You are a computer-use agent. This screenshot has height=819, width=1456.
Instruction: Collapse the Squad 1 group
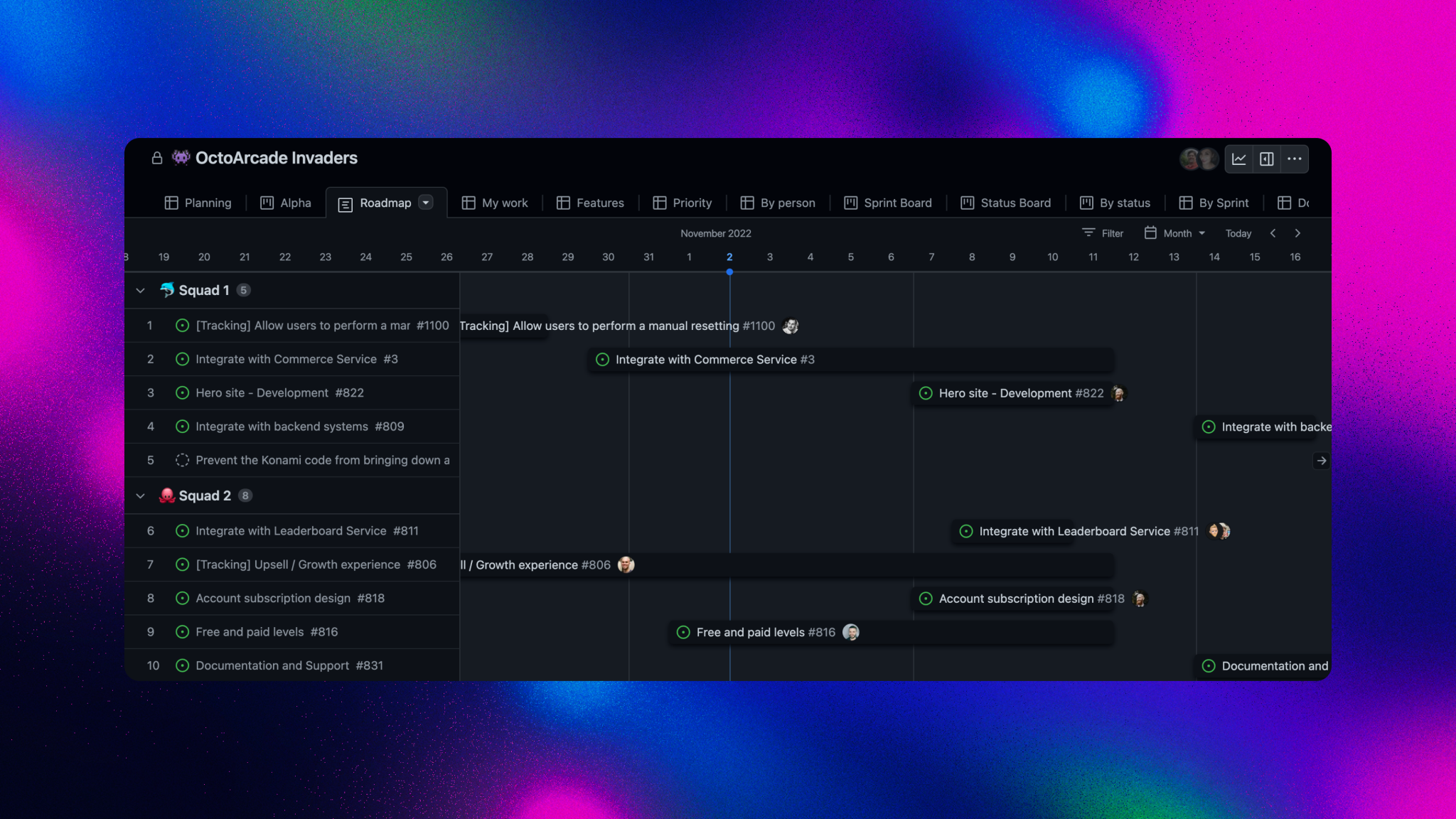pos(140,290)
